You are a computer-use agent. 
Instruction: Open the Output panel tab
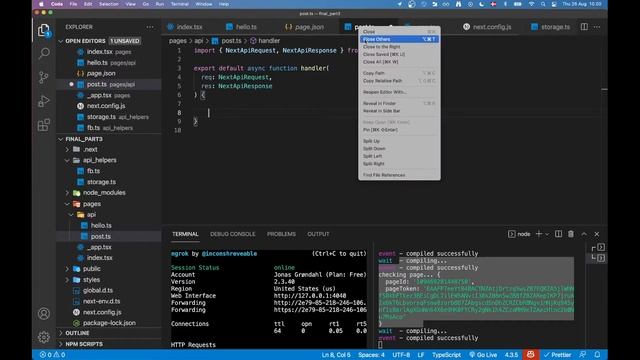click(318, 234)
